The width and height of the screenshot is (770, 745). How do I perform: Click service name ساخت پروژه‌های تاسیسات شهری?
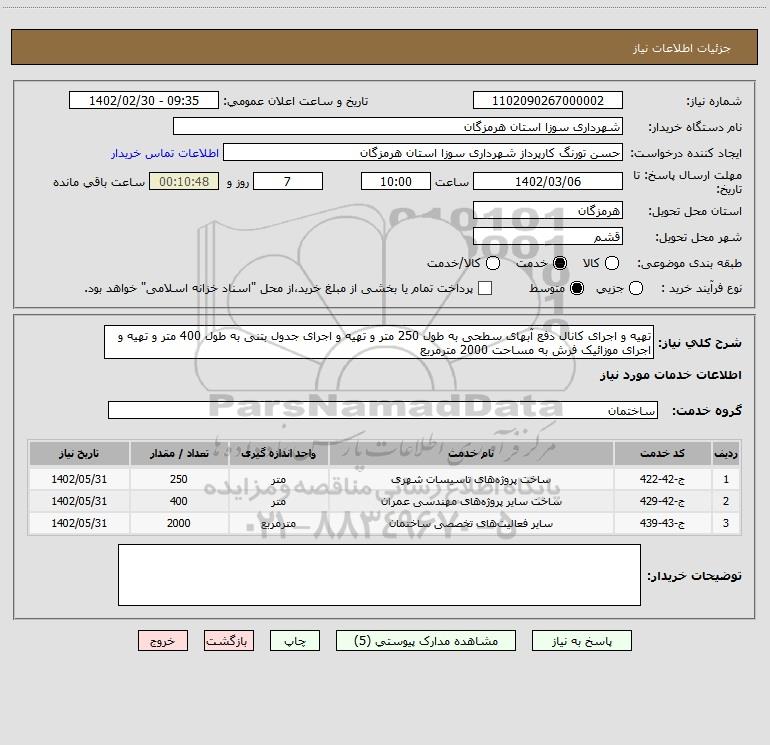click(x=471, y=479)
